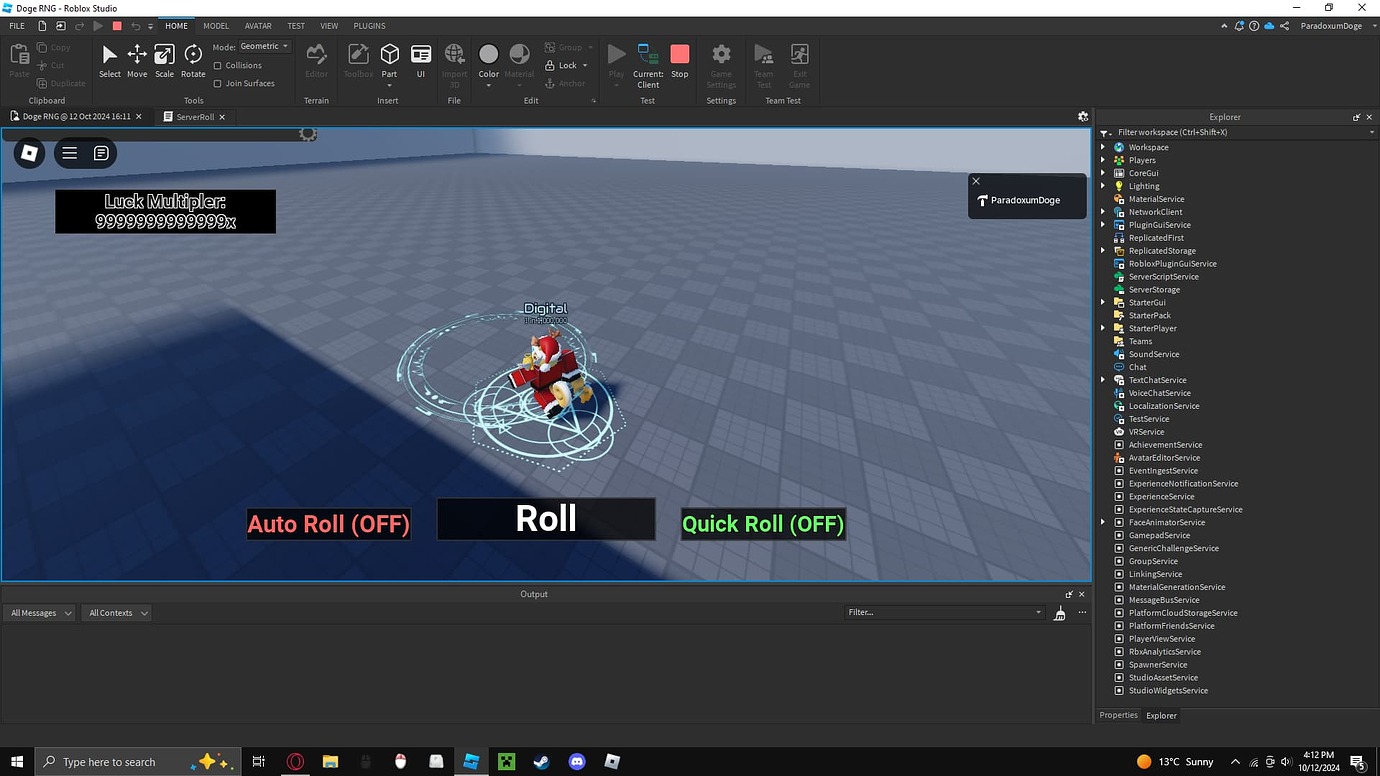Open the Color picker for parts
Image resolution: width=1380 pixels, height=776 pixels.
click(488, 57)
